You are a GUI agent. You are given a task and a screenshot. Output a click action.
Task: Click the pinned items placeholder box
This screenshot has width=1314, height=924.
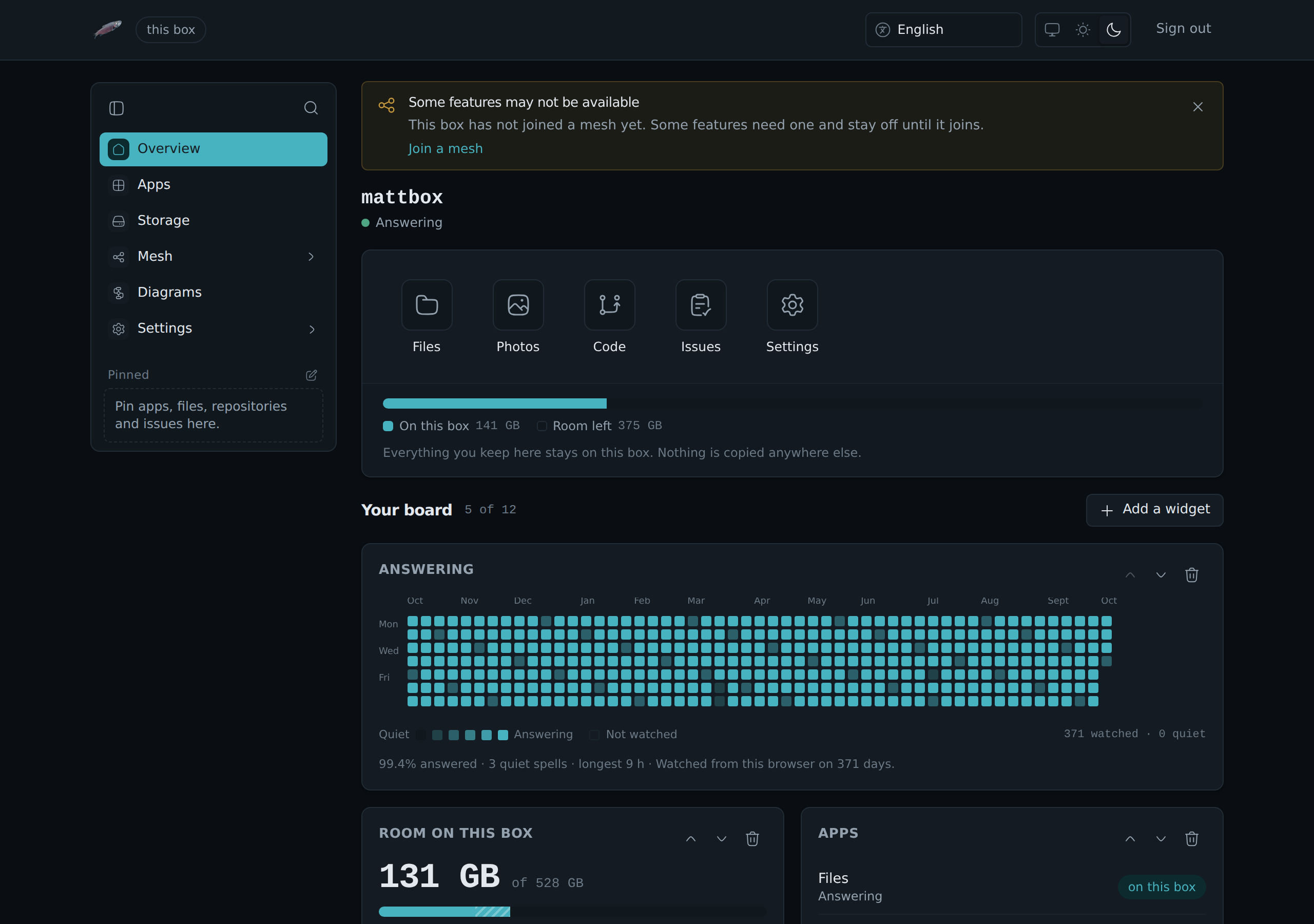click(214, 415)
